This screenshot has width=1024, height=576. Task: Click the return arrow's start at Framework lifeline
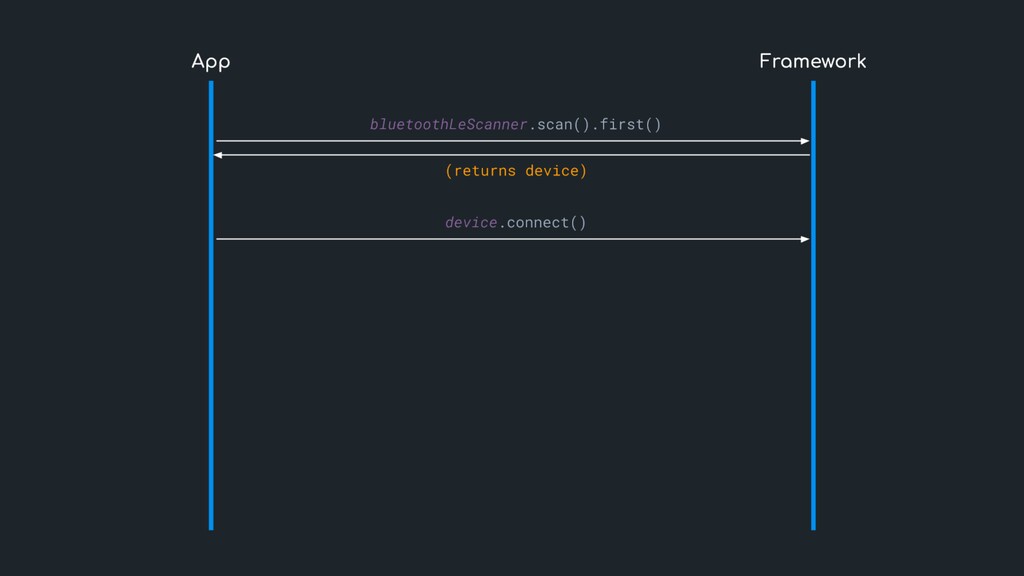[x=807, y=155]
